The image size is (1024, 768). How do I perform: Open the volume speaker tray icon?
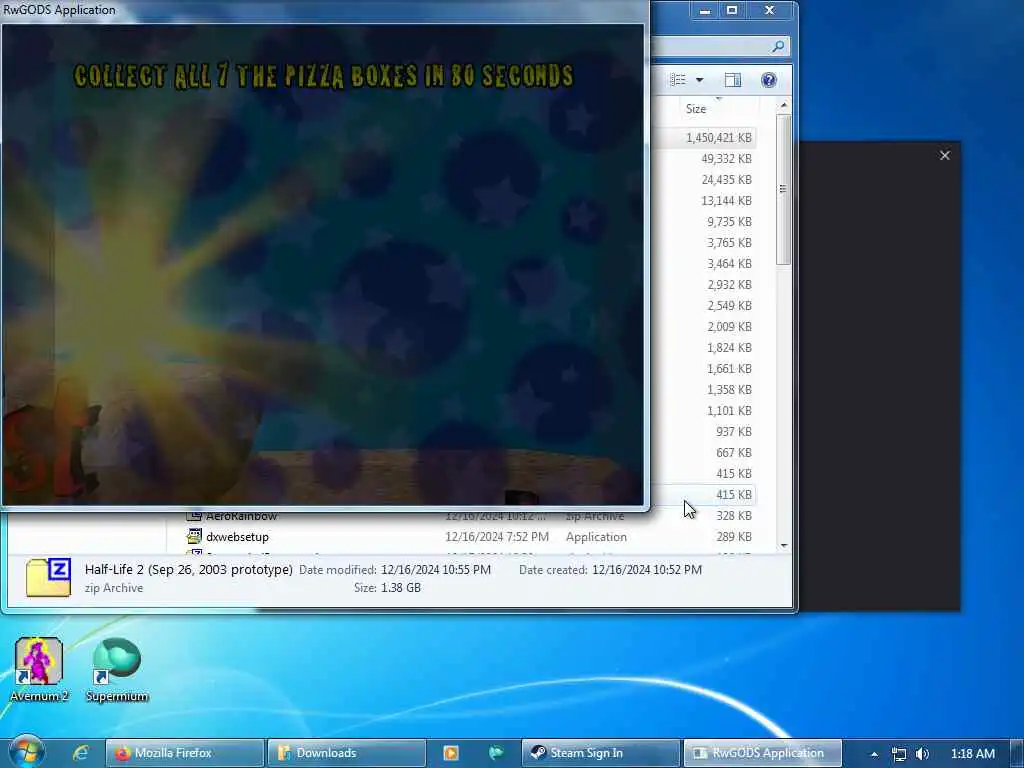coord(922,754)
